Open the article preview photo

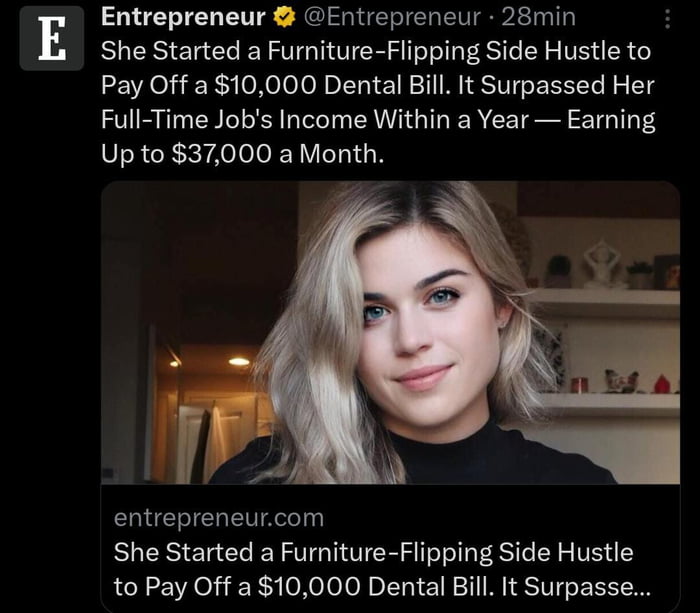[390, 332]
